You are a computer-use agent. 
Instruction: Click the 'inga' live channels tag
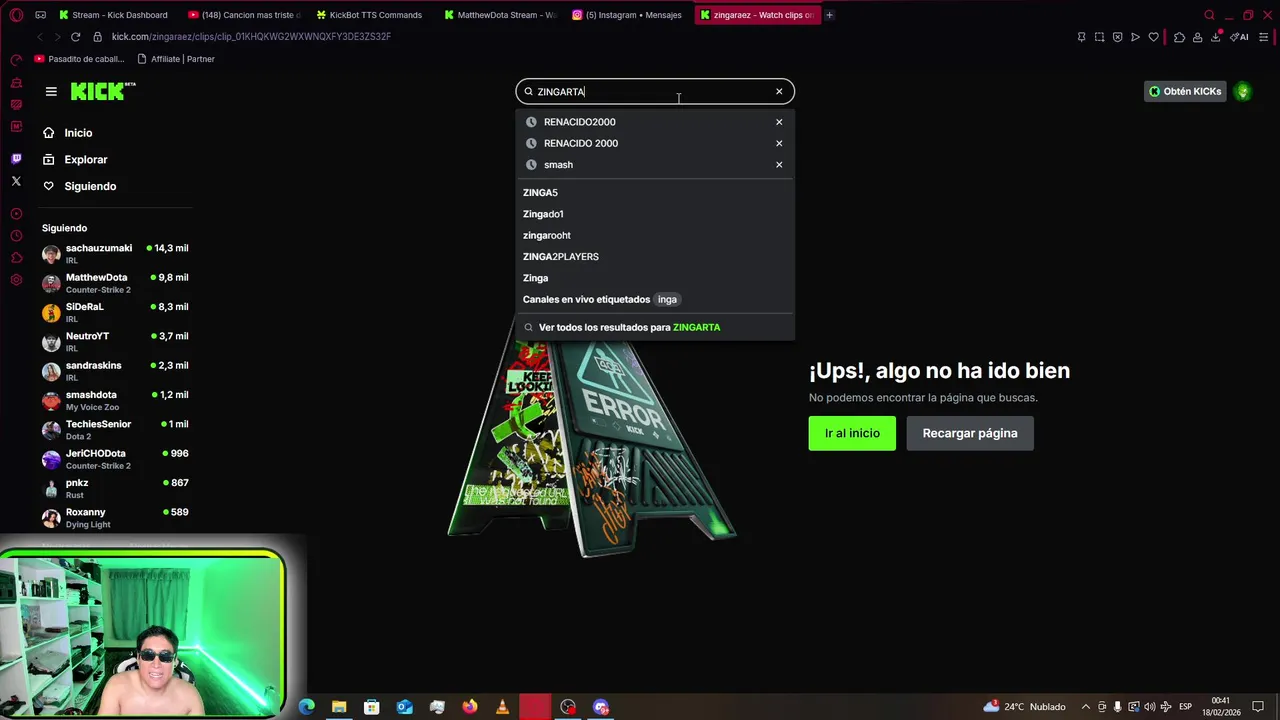tap(667, 299)
